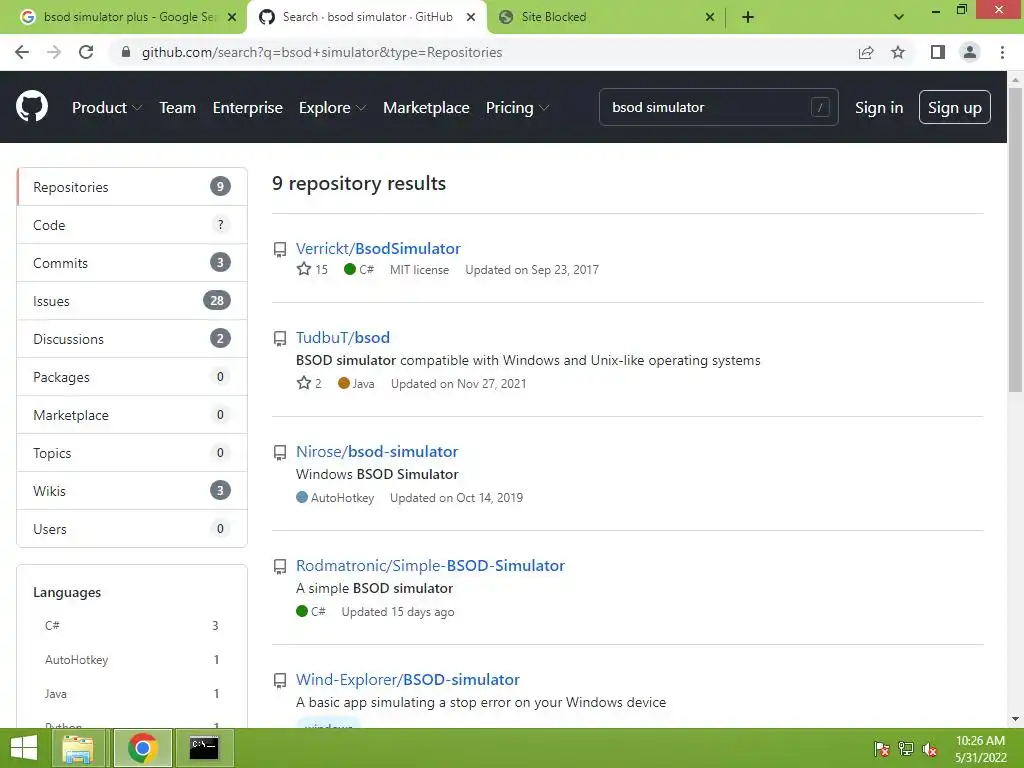Reload the current page
Screen dimensions: 1024x768
(x=86, y=52)
